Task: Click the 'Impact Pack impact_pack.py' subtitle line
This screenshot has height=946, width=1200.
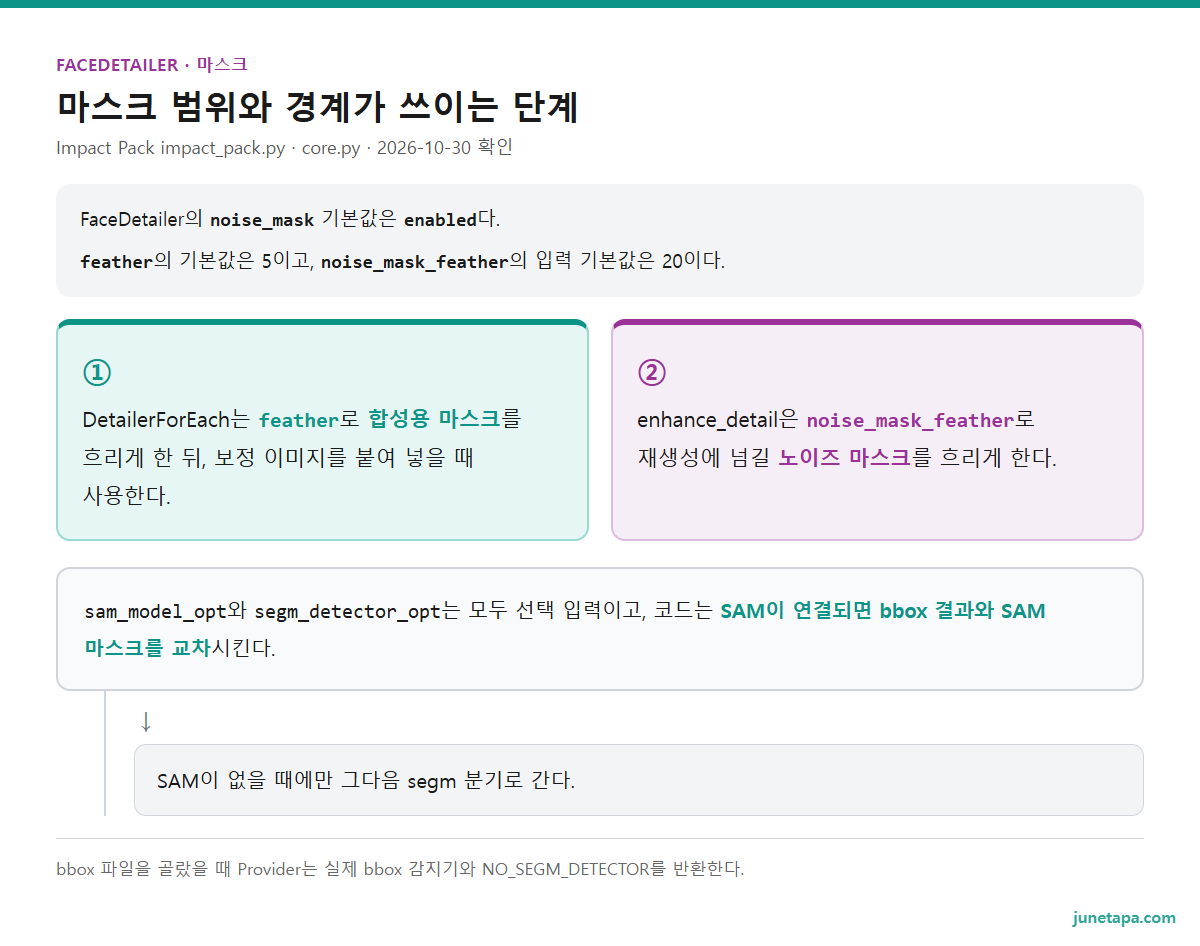Action: pyautogui.click(x=285, y=147)
